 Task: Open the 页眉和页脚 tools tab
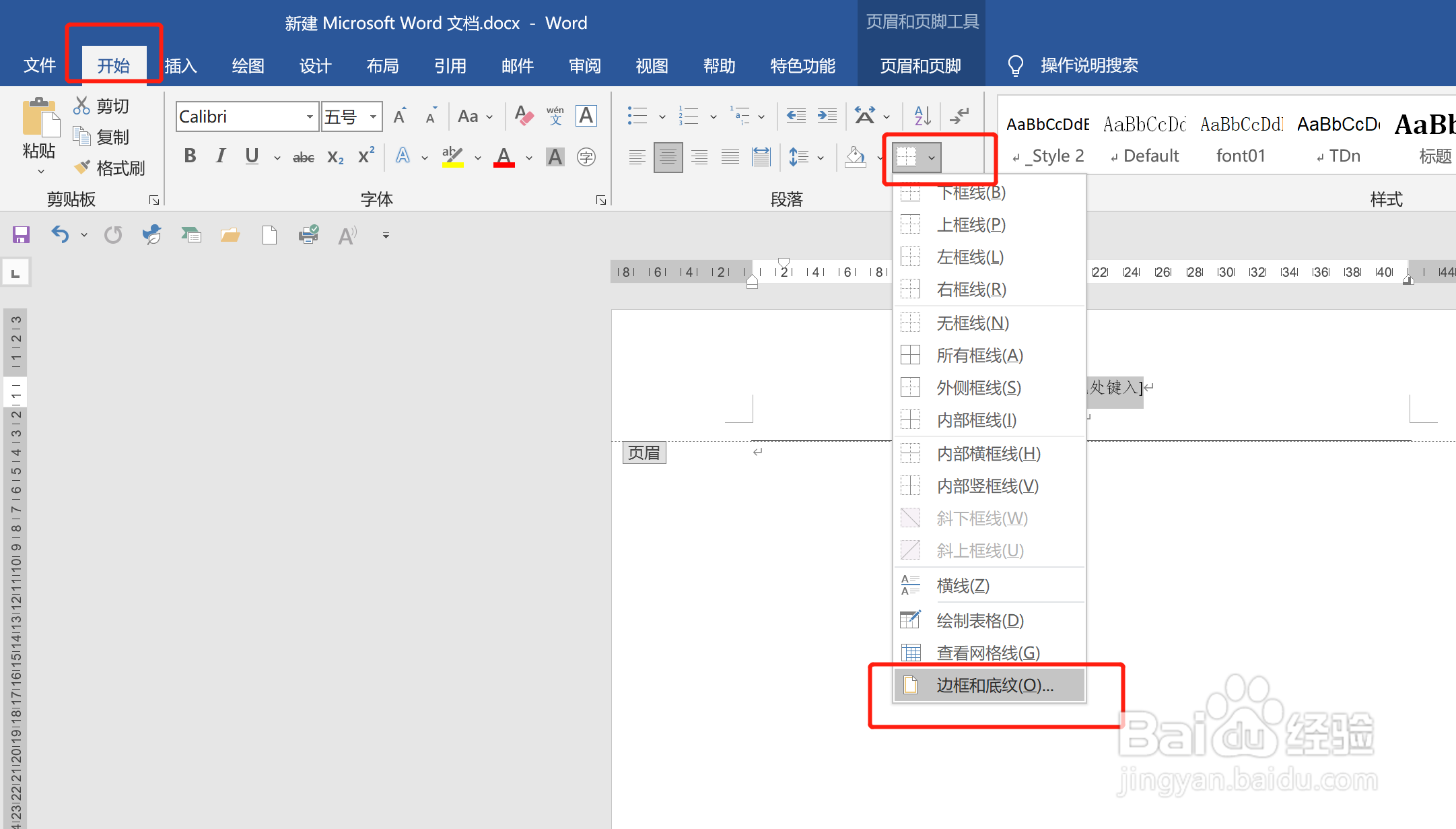coord(920,65)
